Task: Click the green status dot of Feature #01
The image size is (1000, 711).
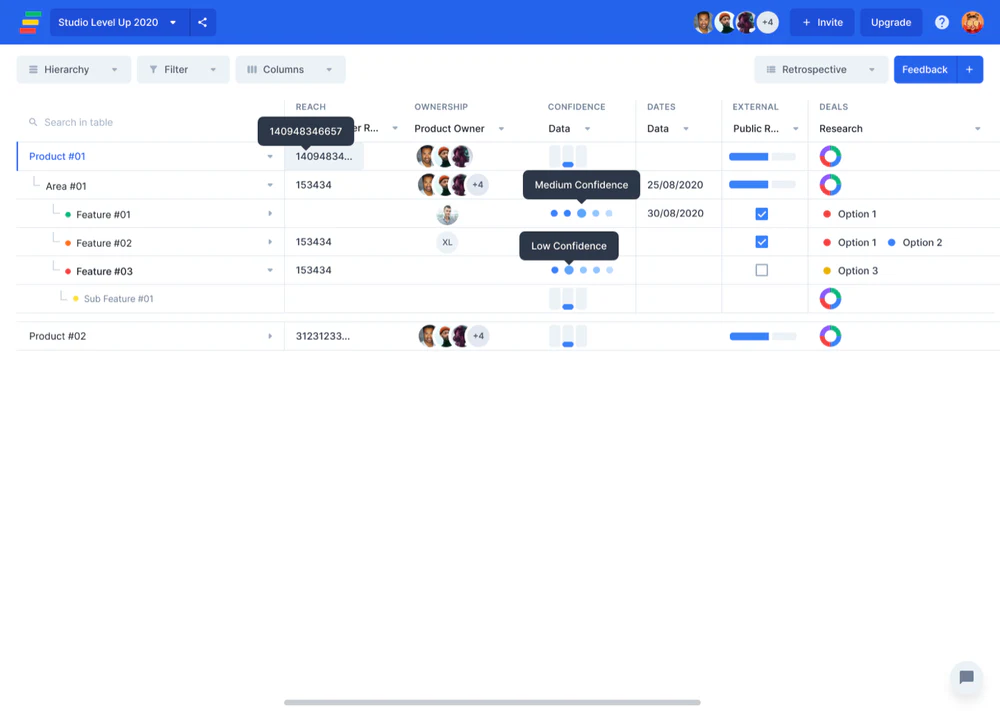Action: point(68,215)
